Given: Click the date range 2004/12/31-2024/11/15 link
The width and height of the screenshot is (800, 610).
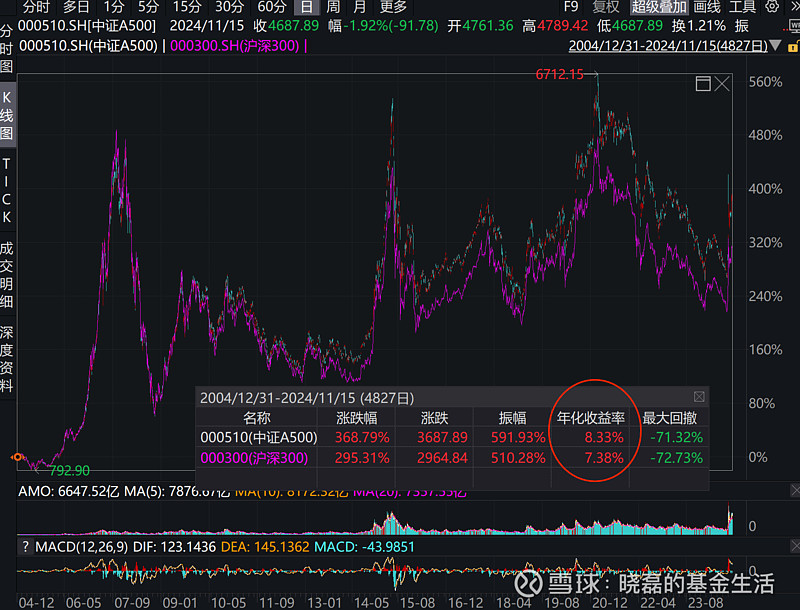Looking at the screenshot, I should click(x=668, y=46).
